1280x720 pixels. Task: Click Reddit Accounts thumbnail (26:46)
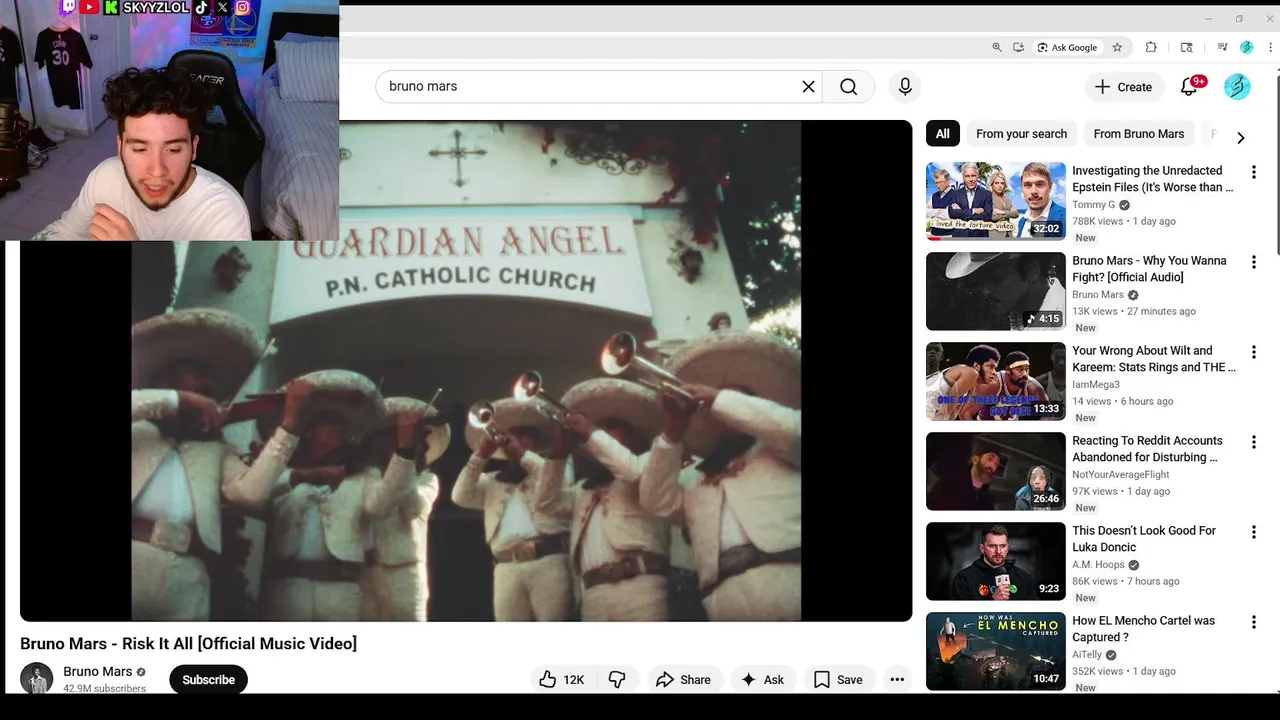point(996,471)
